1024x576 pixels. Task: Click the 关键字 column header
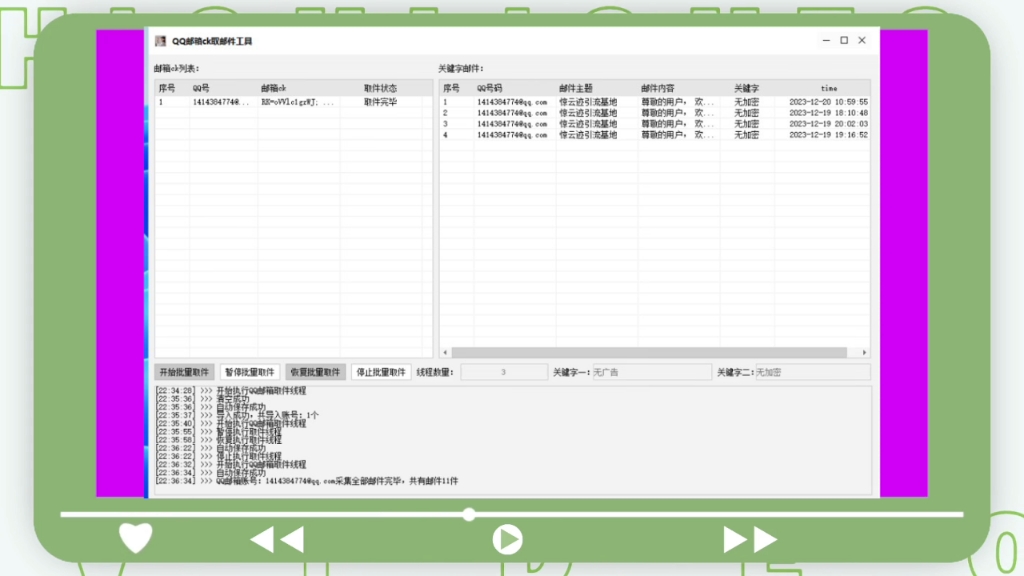pyautogui.click(x=746, y=88)
